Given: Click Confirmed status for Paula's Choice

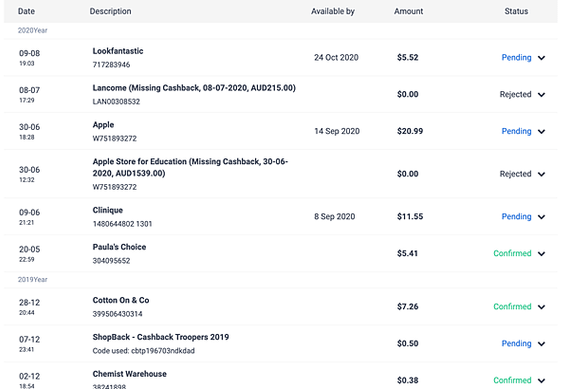Looking at the screenshot, I should (512, 253).
